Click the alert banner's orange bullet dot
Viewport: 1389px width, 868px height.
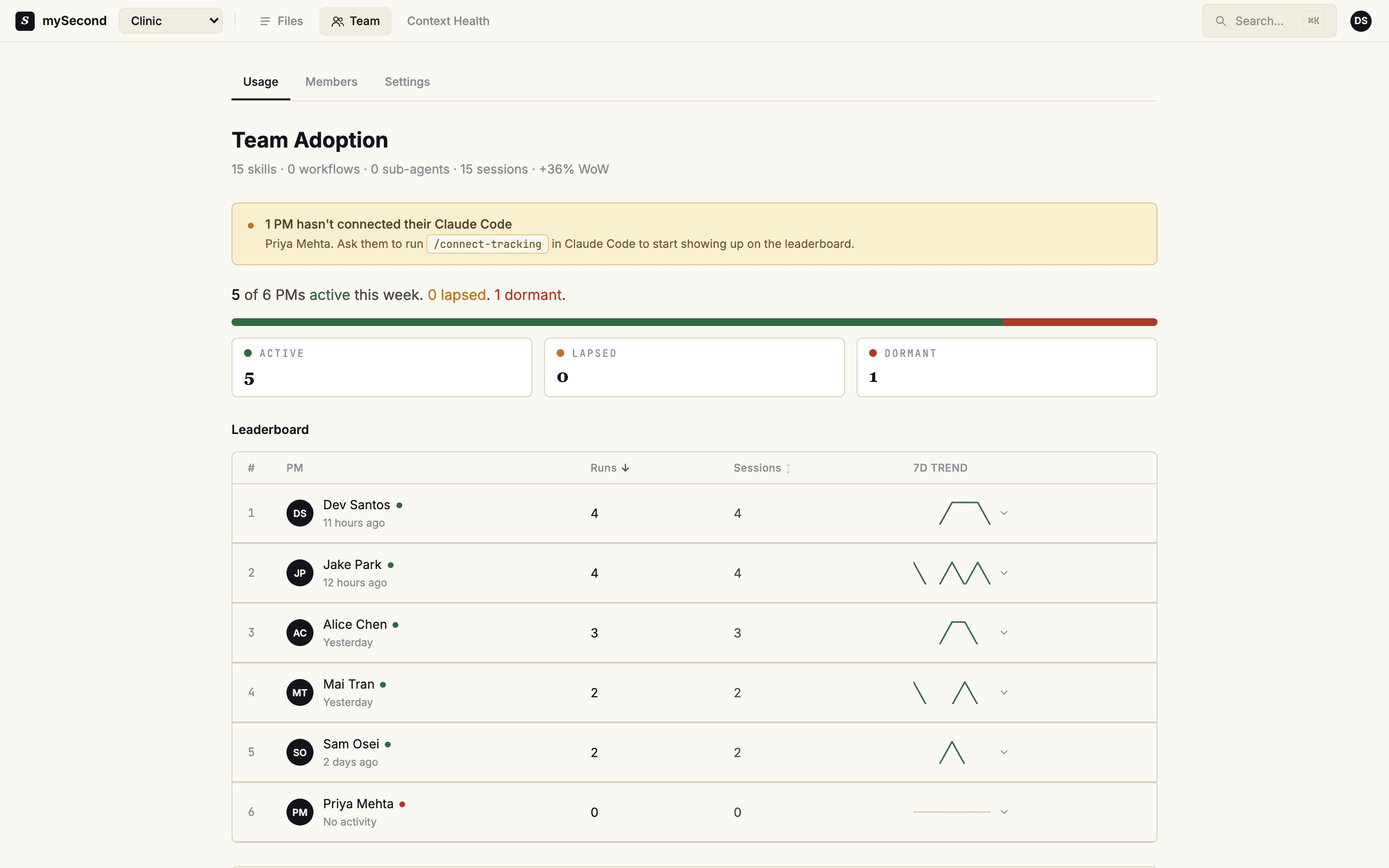point(251,226)
